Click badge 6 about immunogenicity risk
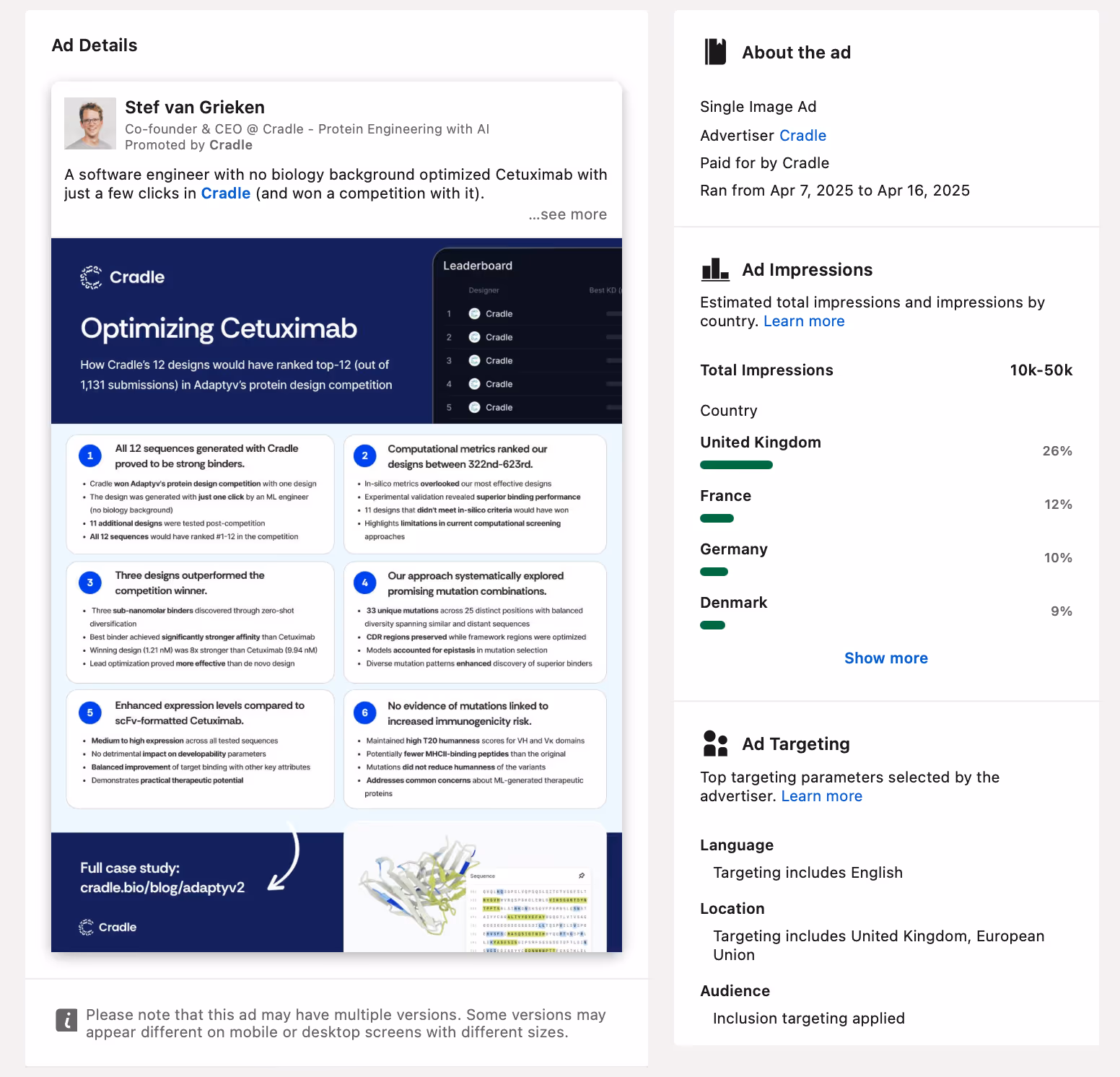 click(365, 712)
